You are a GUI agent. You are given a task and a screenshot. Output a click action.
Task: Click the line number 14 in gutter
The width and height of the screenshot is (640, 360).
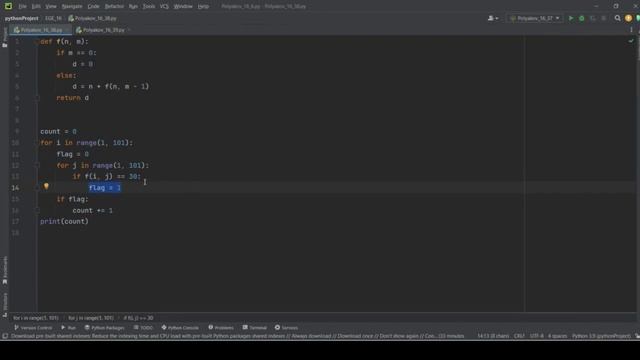(15, 188)
